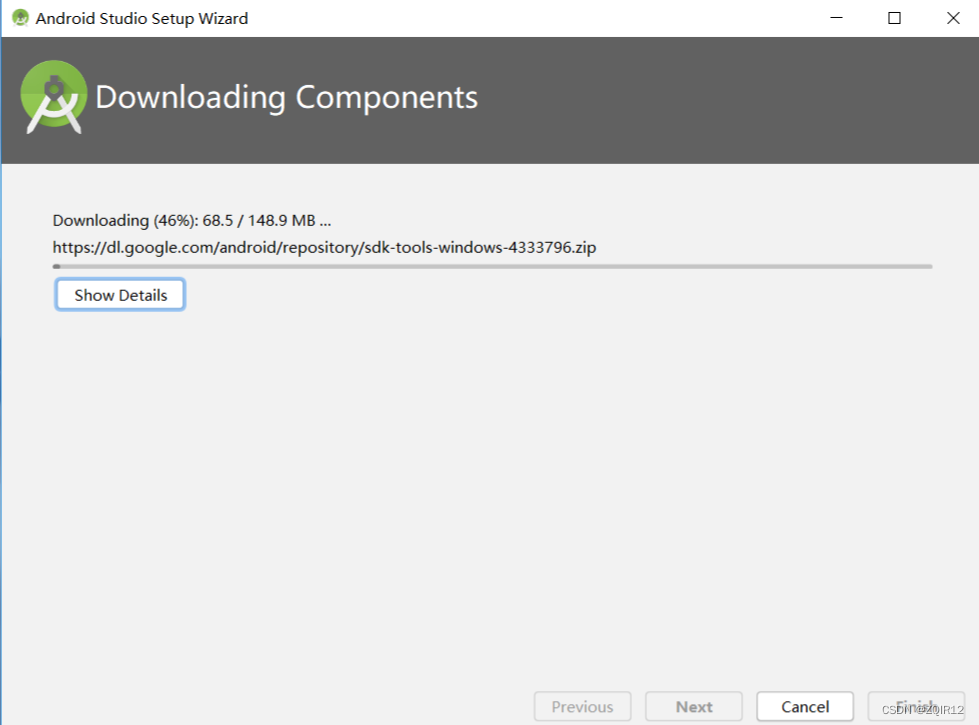Minimize the Setup Wizard window
979x725 pixels.
(837, 18)
